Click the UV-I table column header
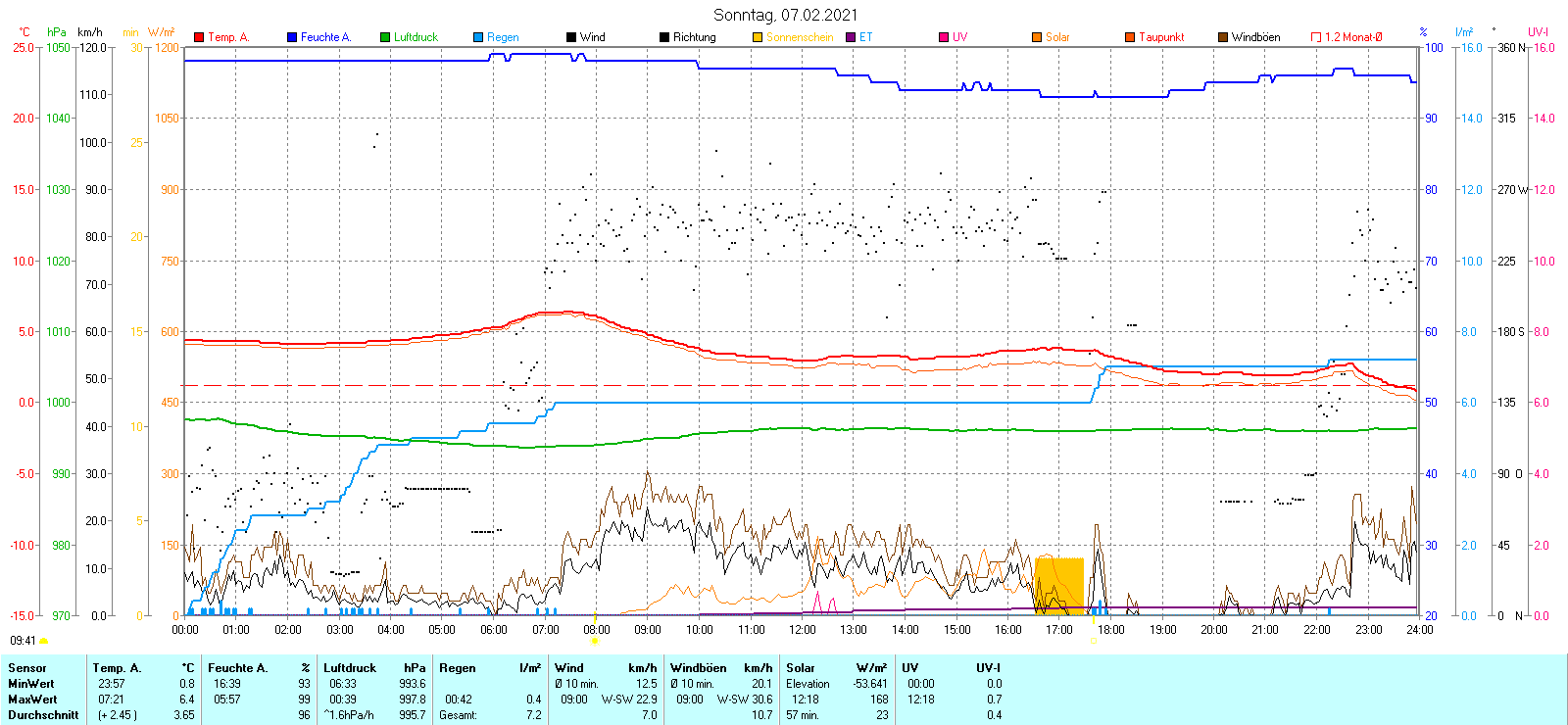The width and height of the screenshot is (1568, 725). coord(988,668)
